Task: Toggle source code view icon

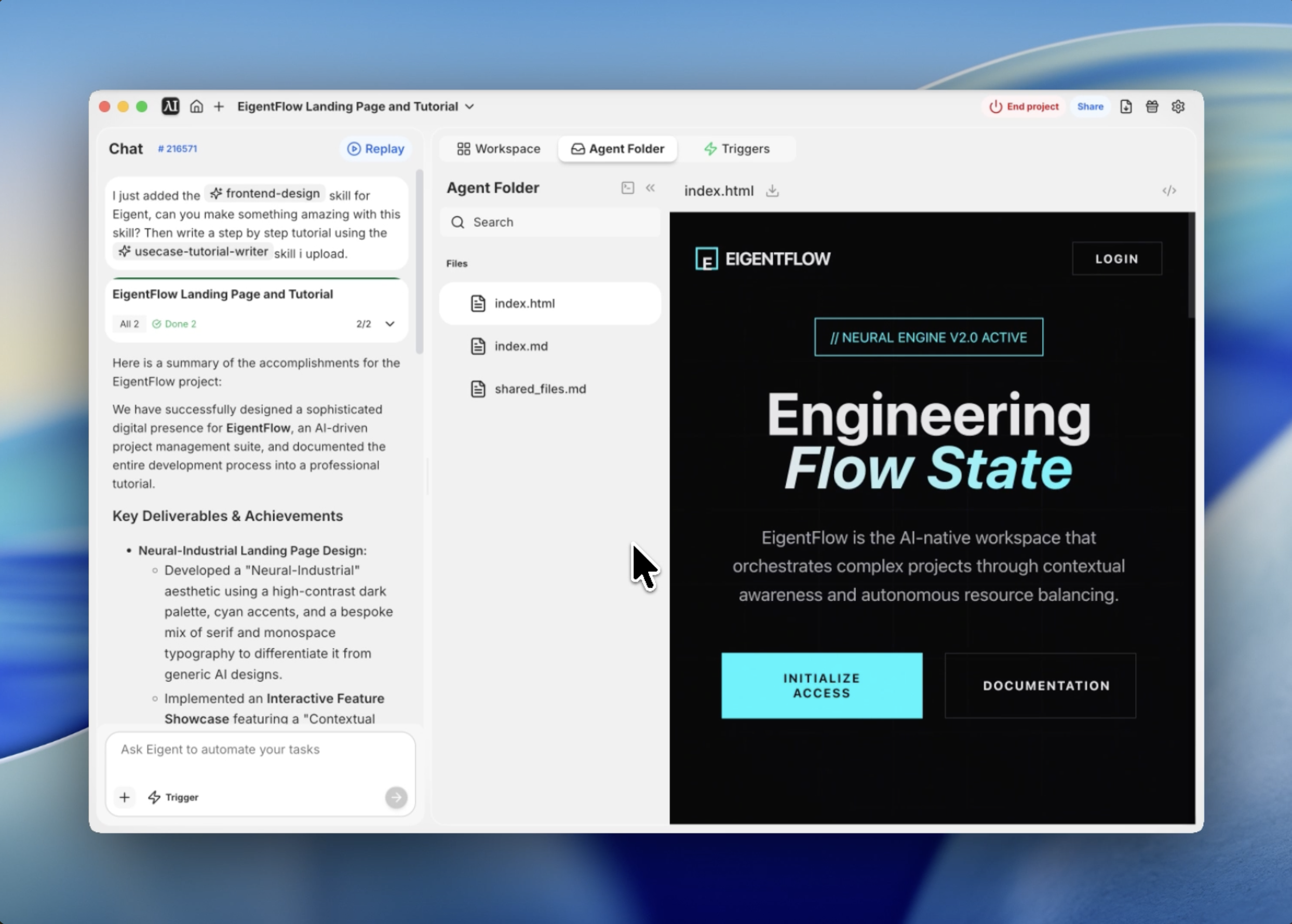Action: (x=1169, y=191)
